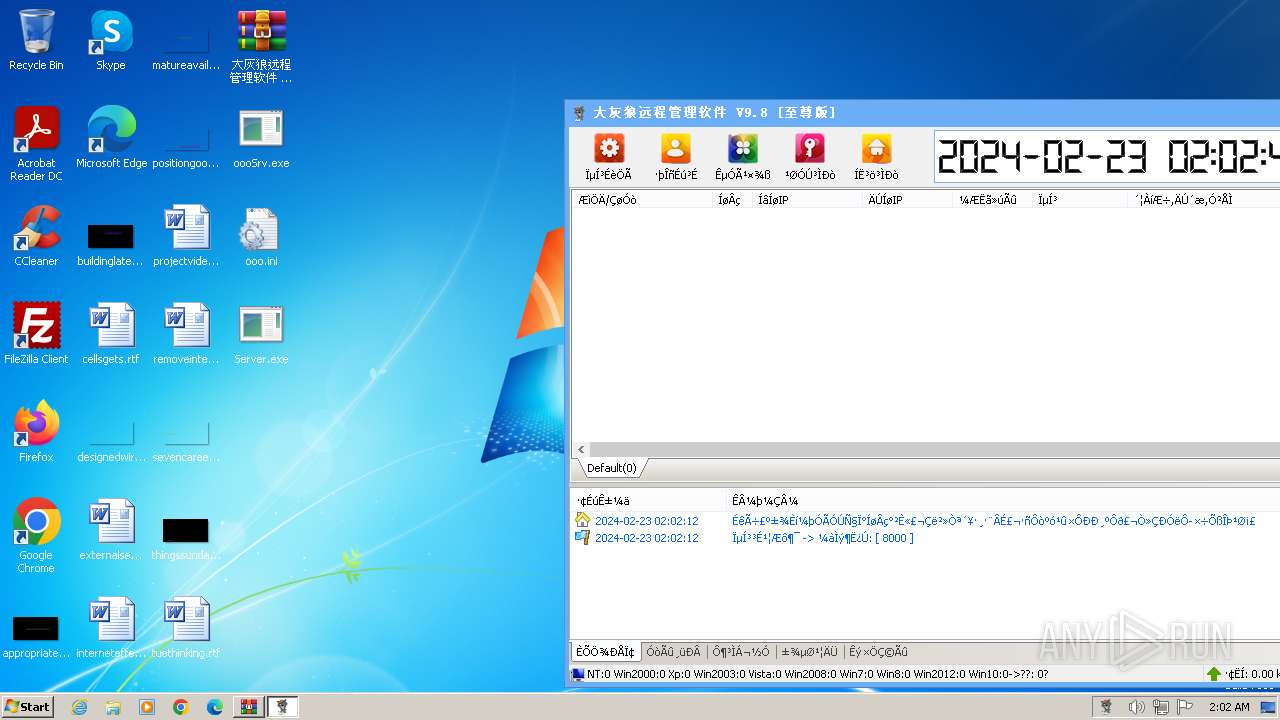Click the Chrome icon in the taskbar
Screen dimensions: 1280x720
pos(181,707)
